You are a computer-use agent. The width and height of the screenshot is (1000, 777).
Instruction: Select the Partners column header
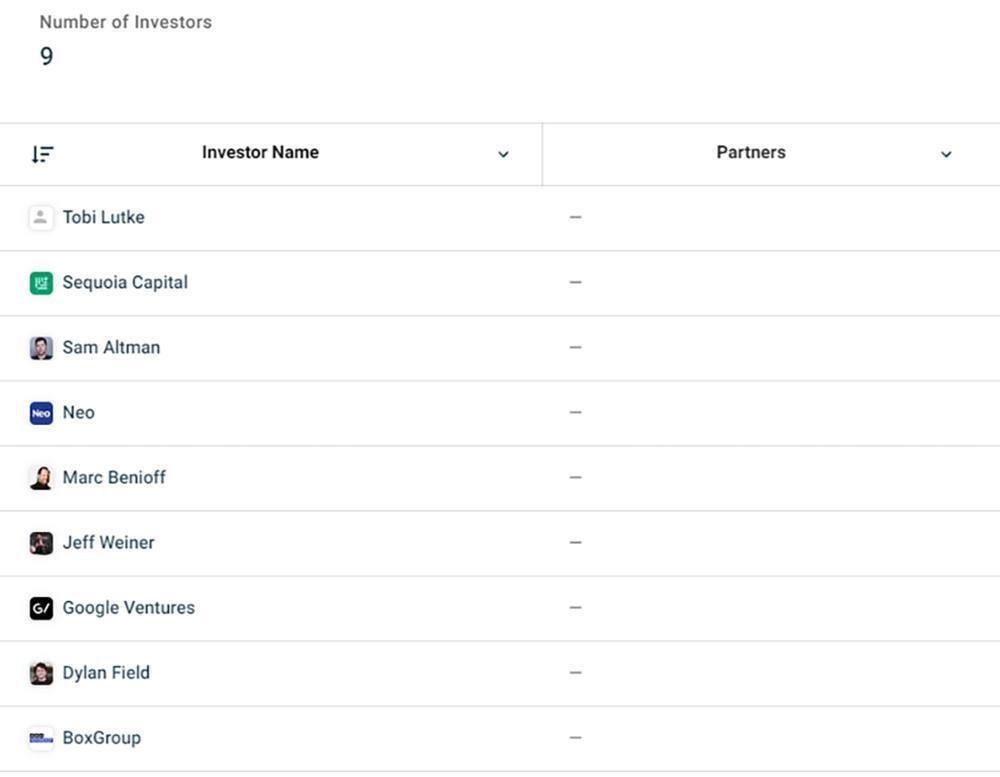tap(751, 153)
